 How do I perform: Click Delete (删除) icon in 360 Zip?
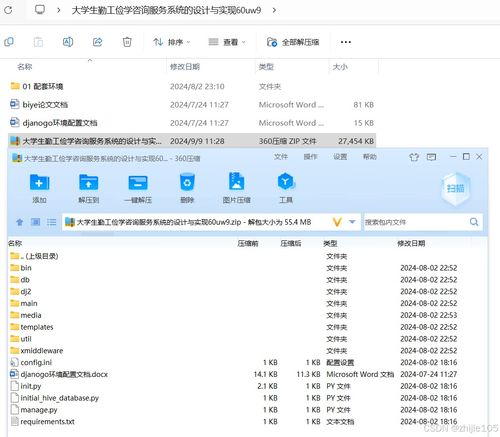coord(187,188)
